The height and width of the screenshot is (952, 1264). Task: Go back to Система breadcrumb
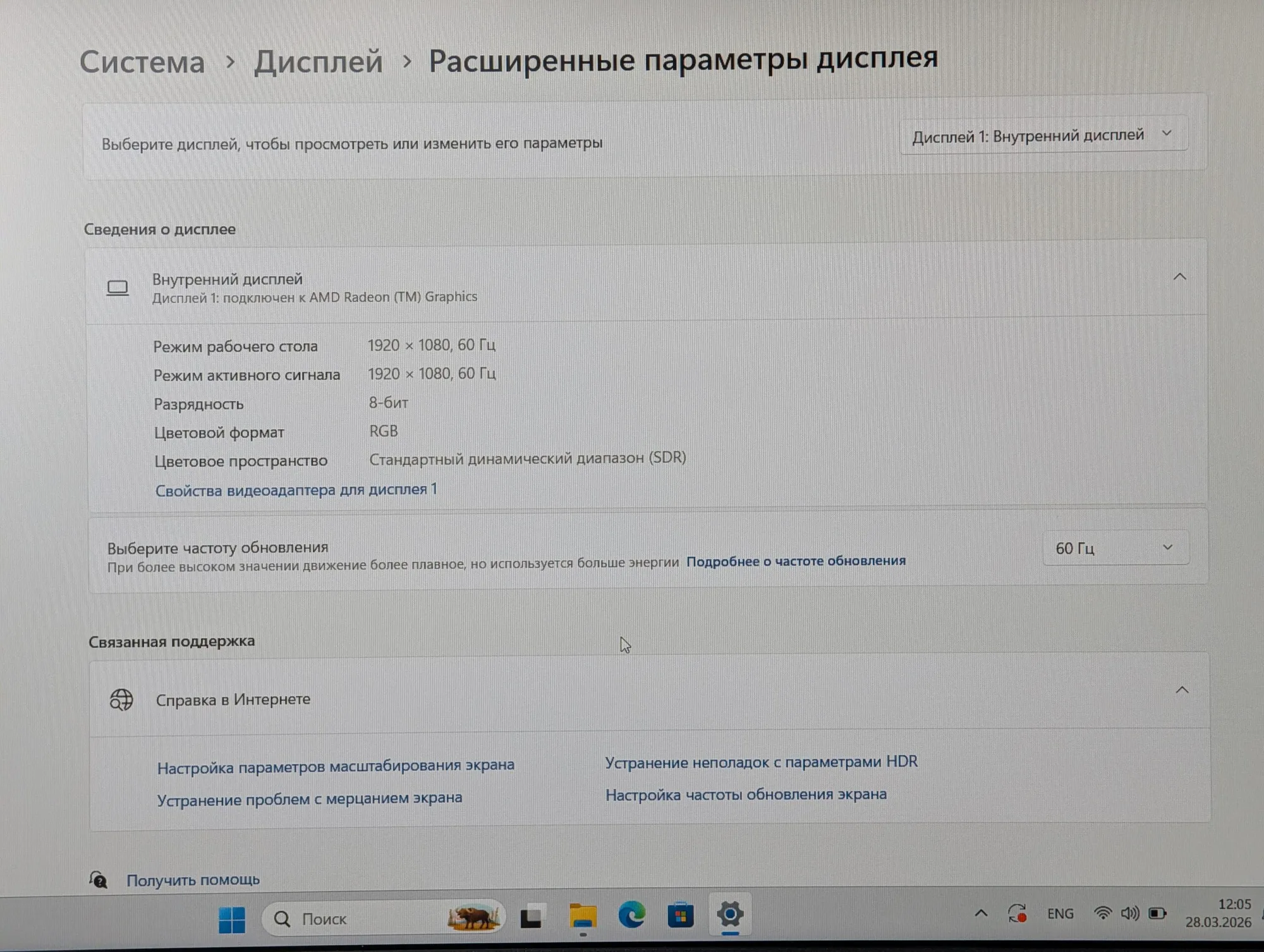click(x=142, y=63)
